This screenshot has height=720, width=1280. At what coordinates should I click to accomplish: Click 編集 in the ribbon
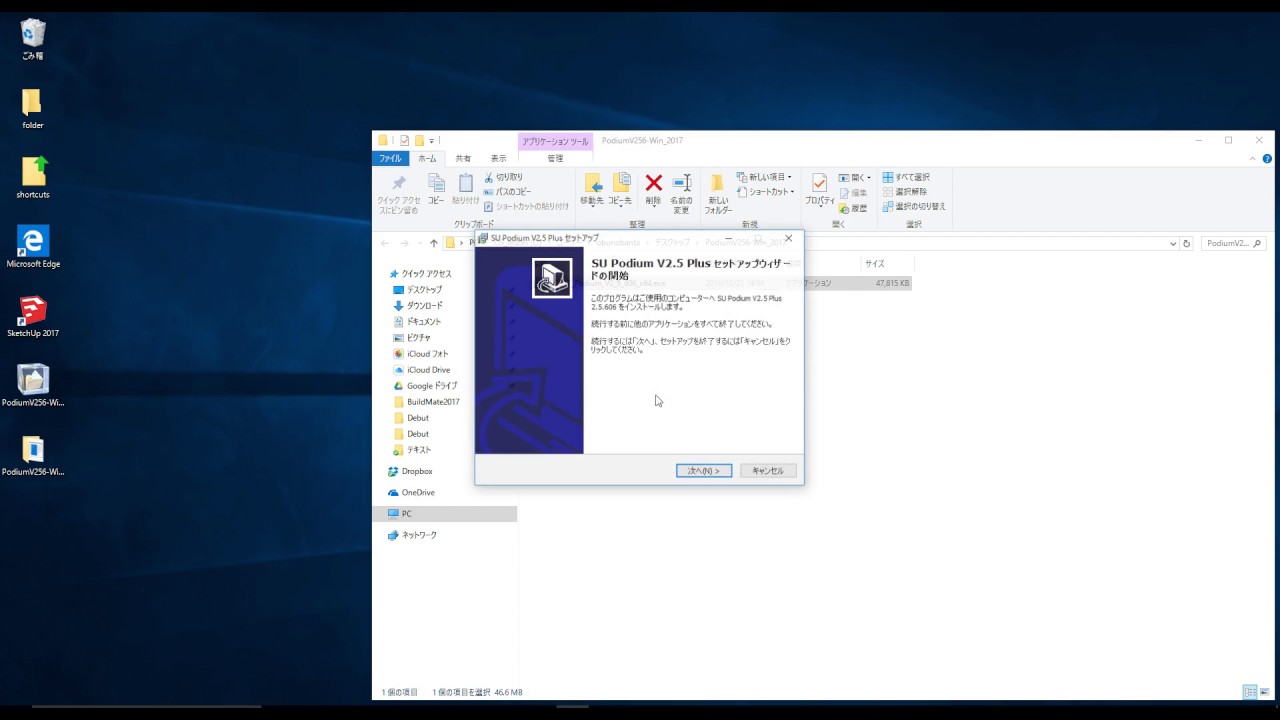coord(853,193)
